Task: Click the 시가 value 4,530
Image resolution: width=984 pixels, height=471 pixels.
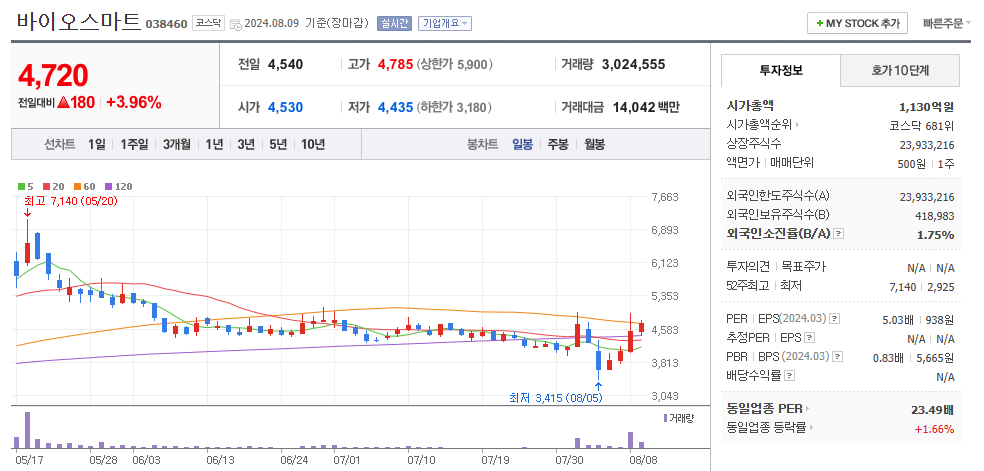Action: coord(286,107)
